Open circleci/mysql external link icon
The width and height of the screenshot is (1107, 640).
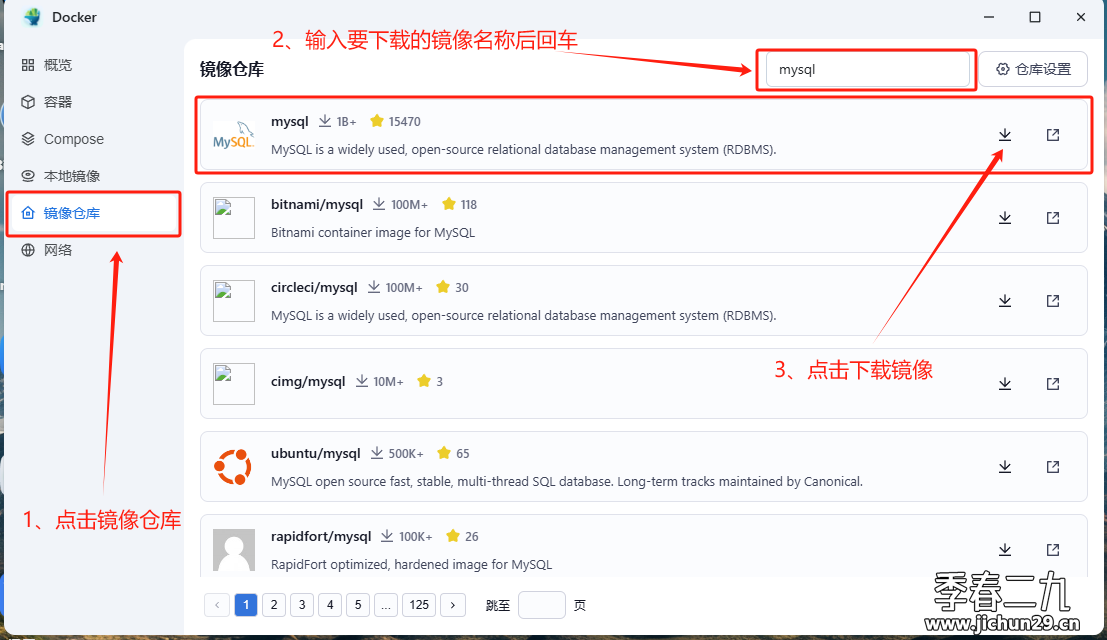click(1053, 301)
